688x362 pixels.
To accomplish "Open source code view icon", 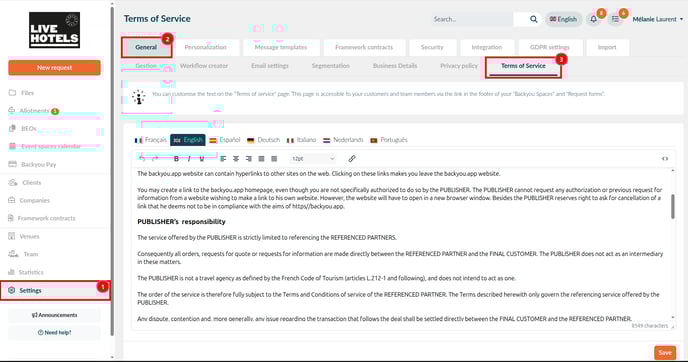I will click(x=665, y=159).
